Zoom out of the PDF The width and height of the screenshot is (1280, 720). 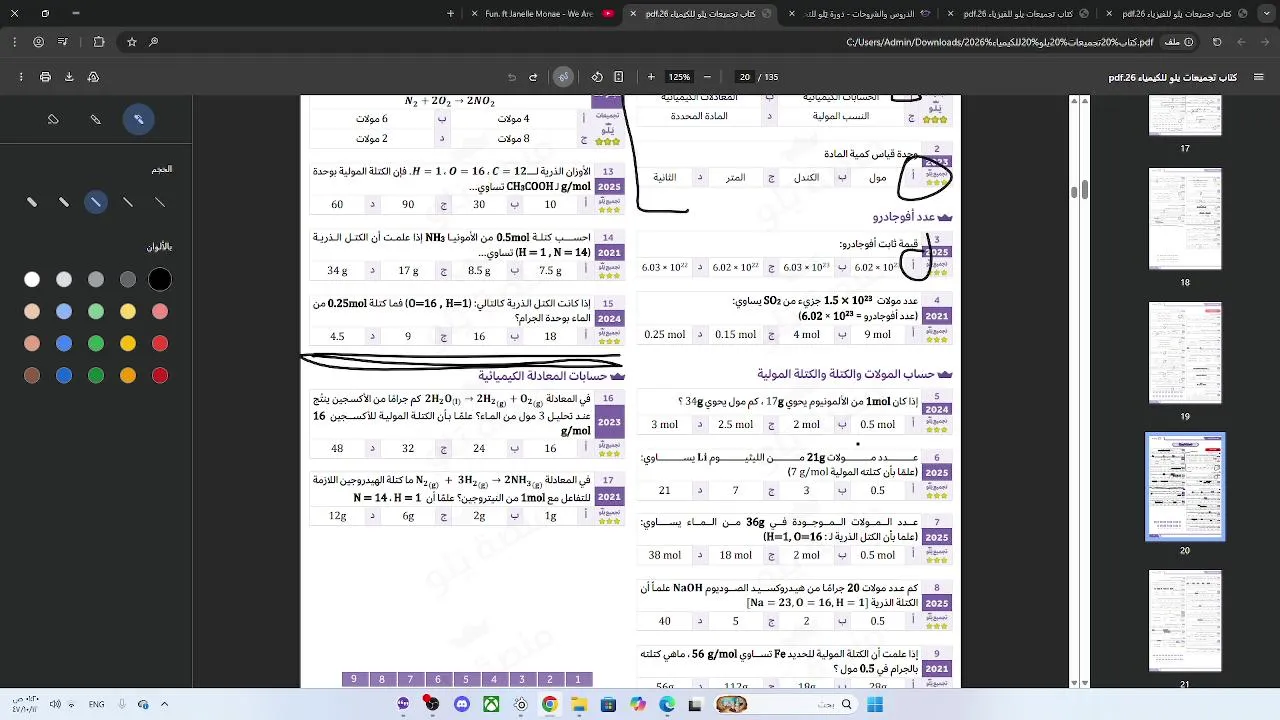(x=707, y=77)
